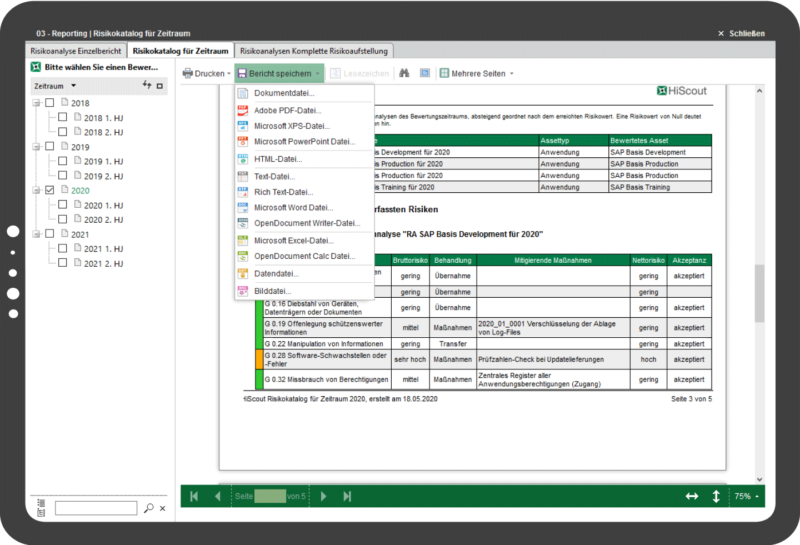This screenshot has width=800, height=545.
Task: Click the Microsoft Excel-Datei icon
Action: pyautogui.click(x=243, y=240)
